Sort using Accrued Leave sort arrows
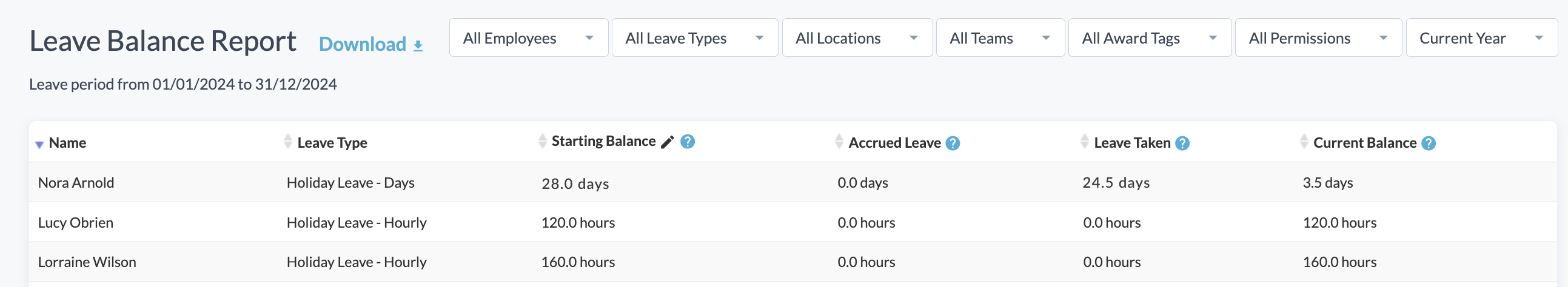The image size is (1568, 287). (839, 142)
